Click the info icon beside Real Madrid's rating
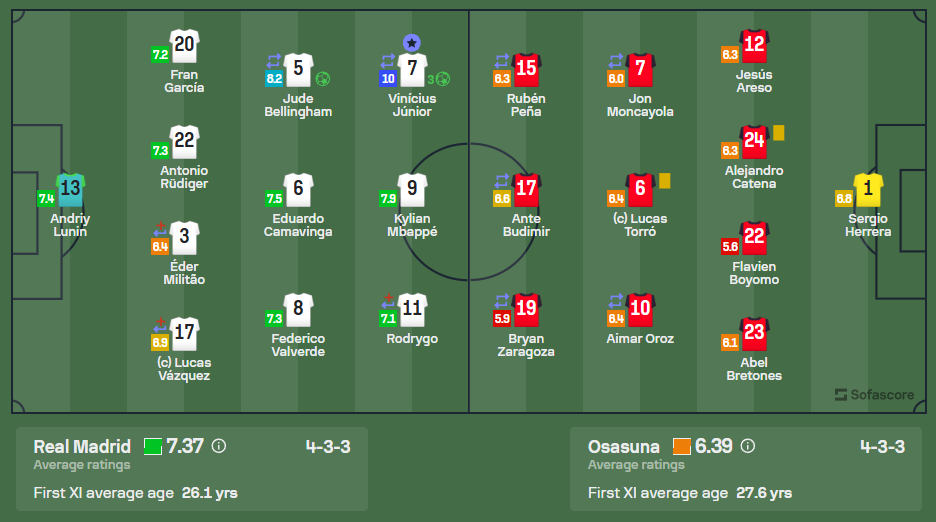This screenshot has height=522, width=936. coord(219,447)
